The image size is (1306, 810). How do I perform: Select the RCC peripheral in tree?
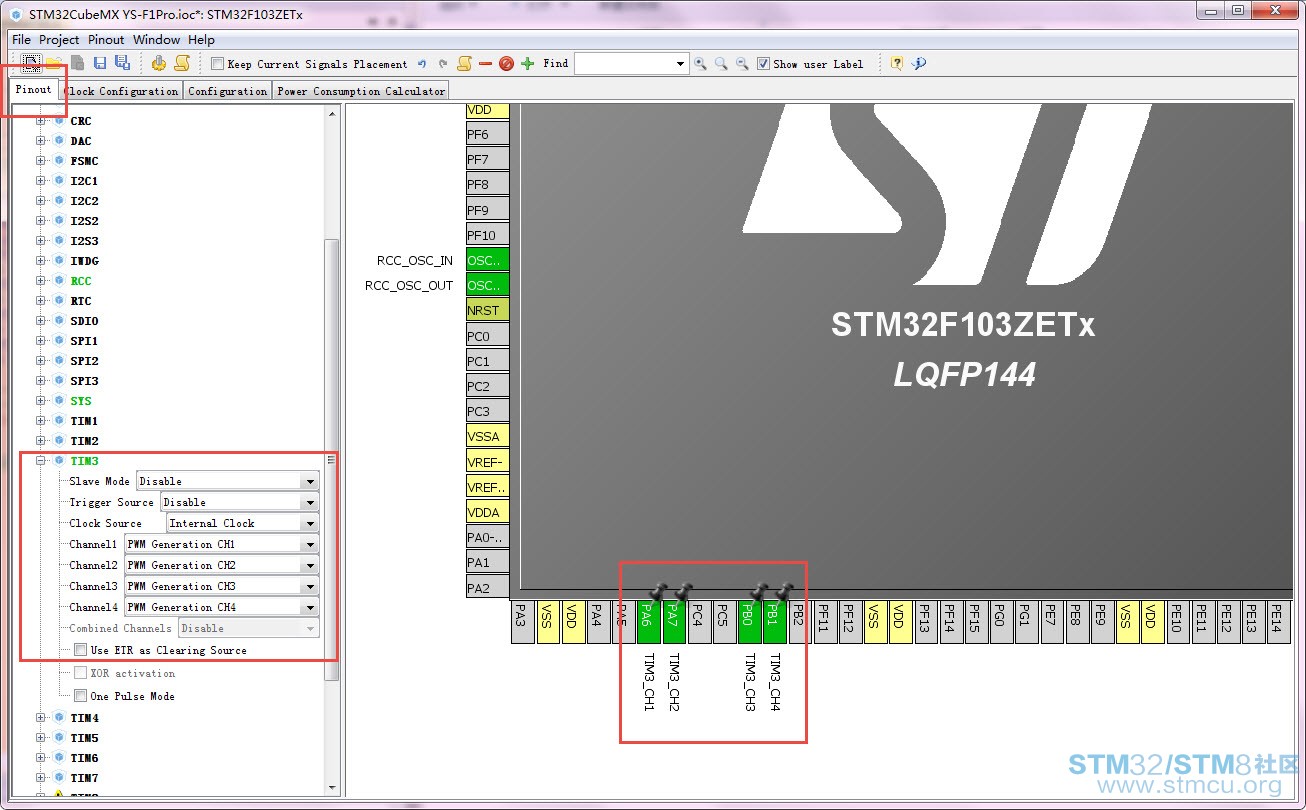81,281
